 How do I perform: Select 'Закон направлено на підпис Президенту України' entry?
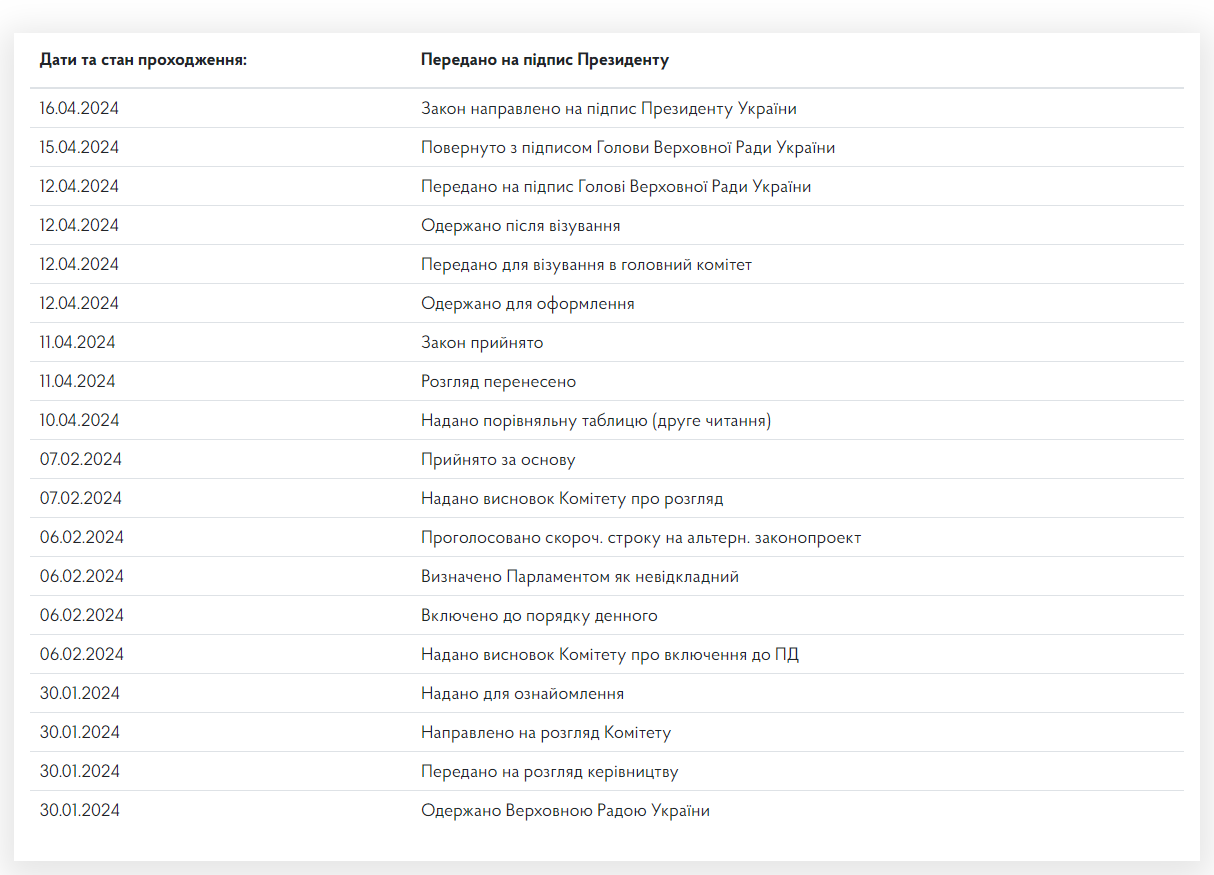point(608,109)
